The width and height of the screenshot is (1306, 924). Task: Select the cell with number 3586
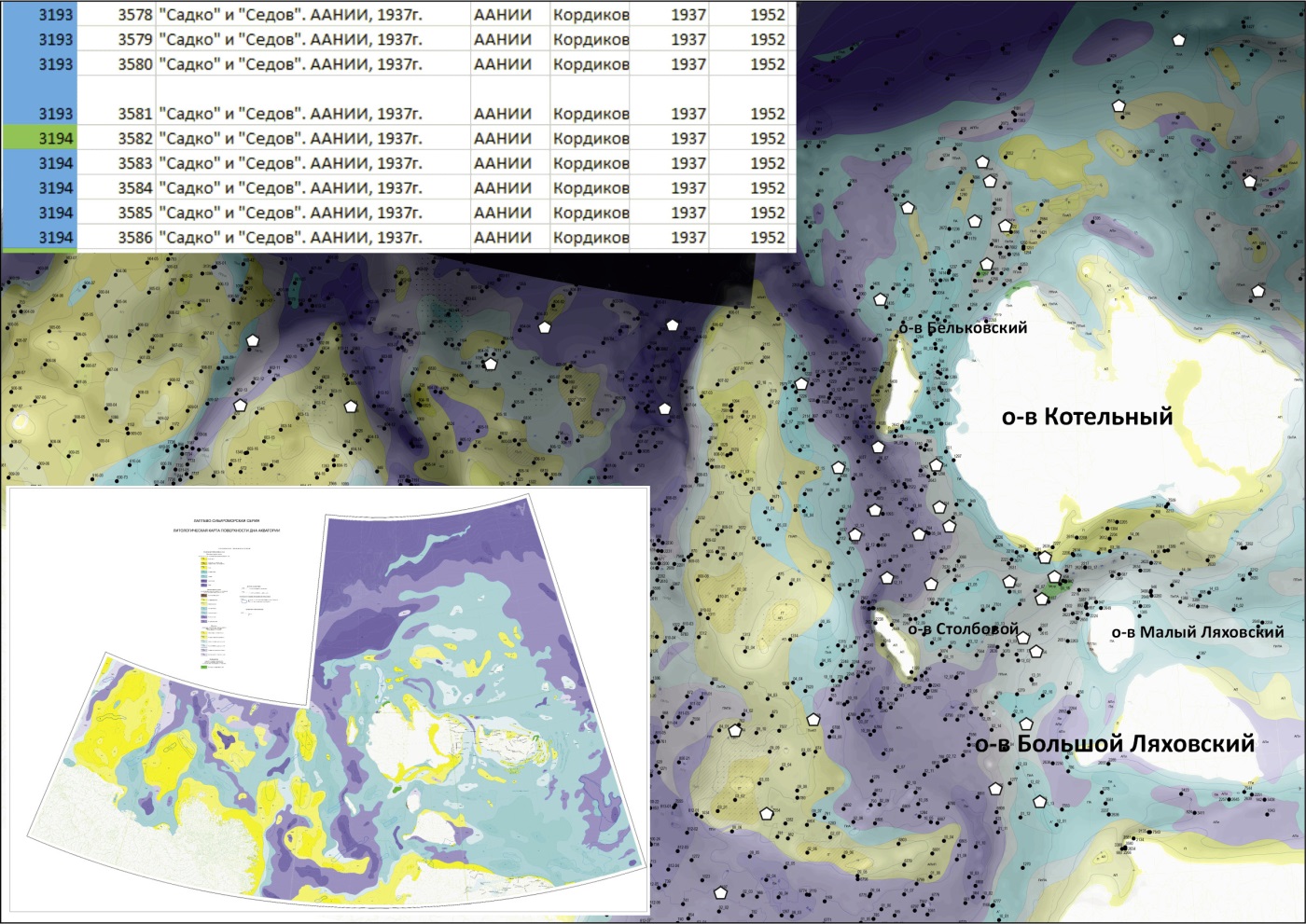(117, 238)
